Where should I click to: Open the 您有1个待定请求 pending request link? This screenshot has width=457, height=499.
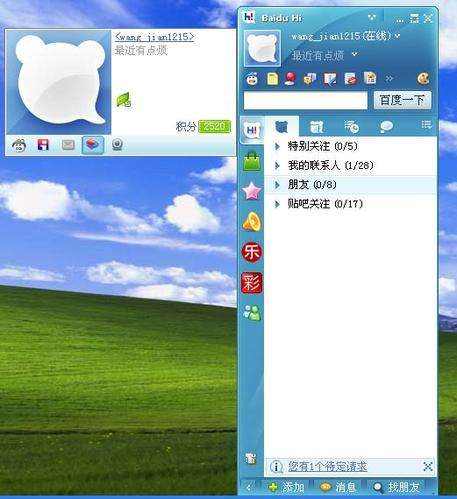[x=327, y=466]
